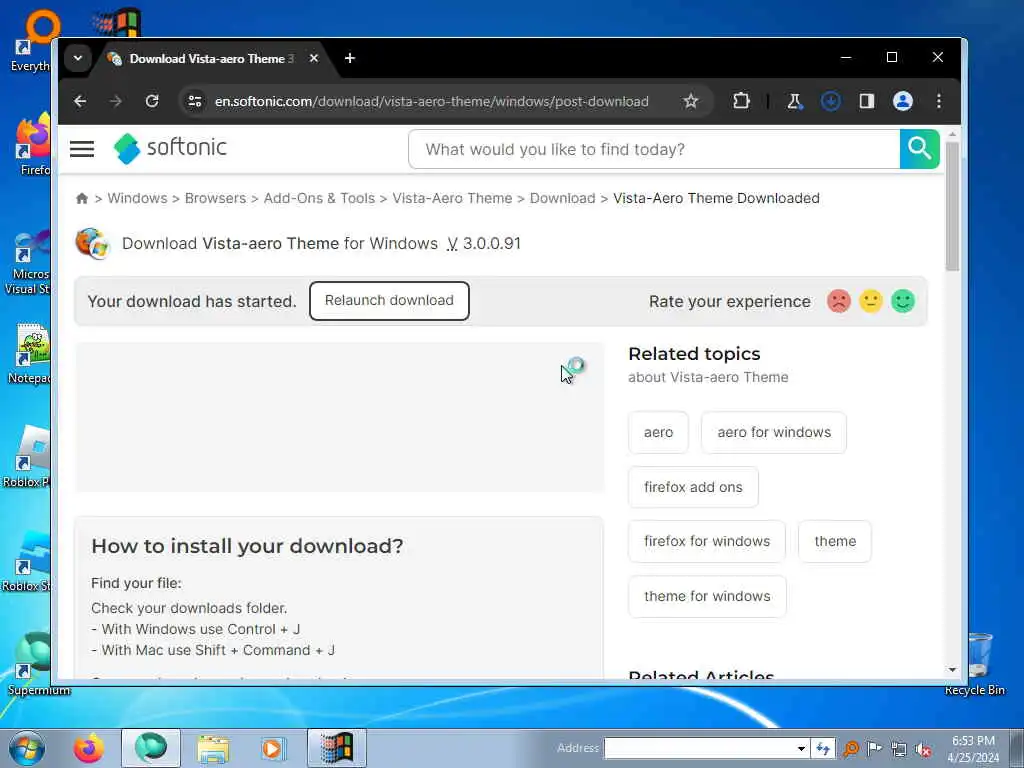
Task: Click the scrollbar down arrow
Action: pyautogui.click(x=952, y=670)
